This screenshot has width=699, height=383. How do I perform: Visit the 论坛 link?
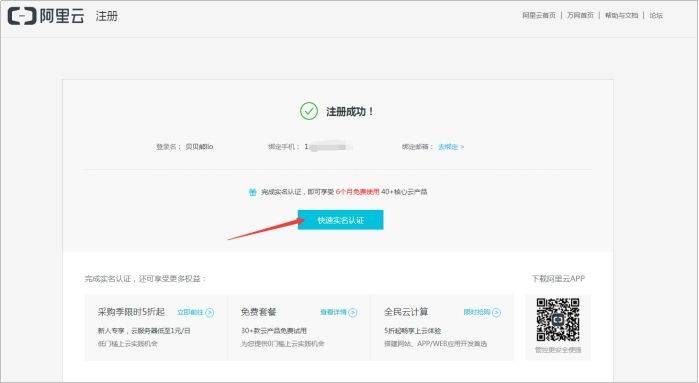pyautogui.click(x=656, y=15)
